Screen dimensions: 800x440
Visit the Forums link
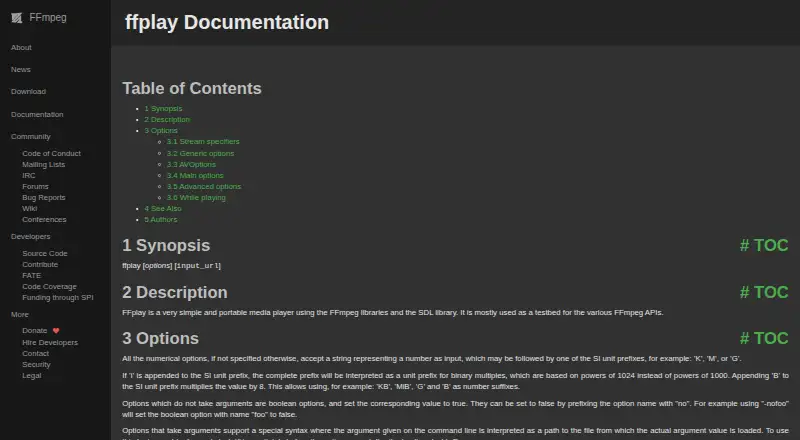point(35,186)
